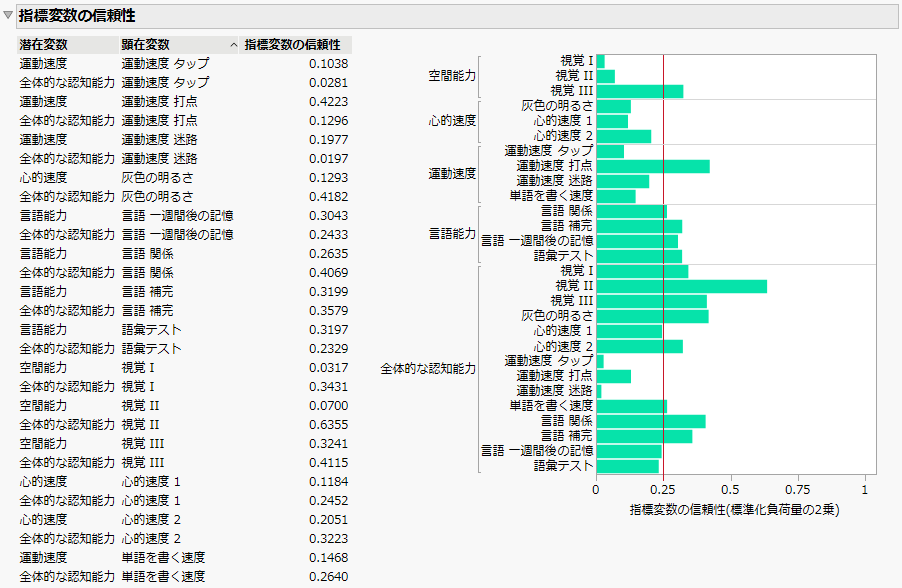Select the 言語能力 group label in the chart
This screenshot has height=588, width=902.
[452, 234]
